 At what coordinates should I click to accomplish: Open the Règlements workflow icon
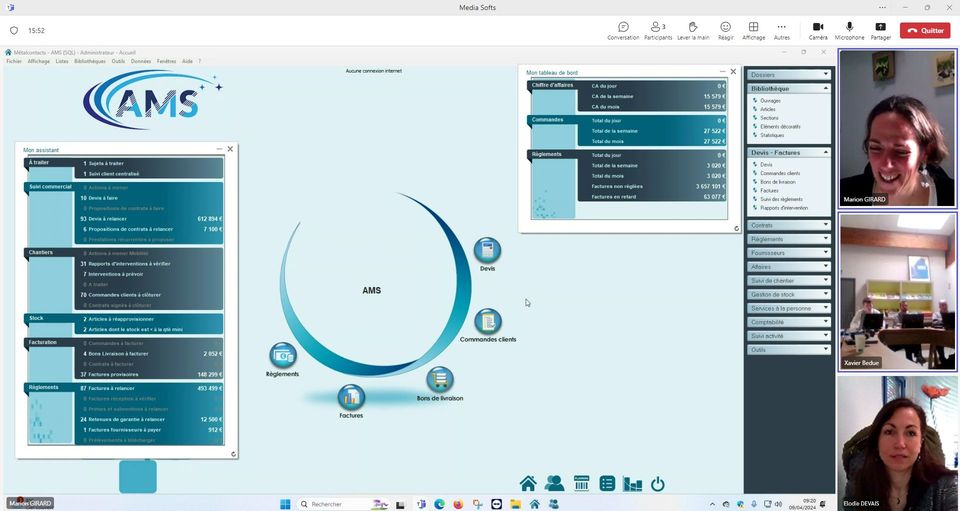pyautogui.click(x=283, y=355)
